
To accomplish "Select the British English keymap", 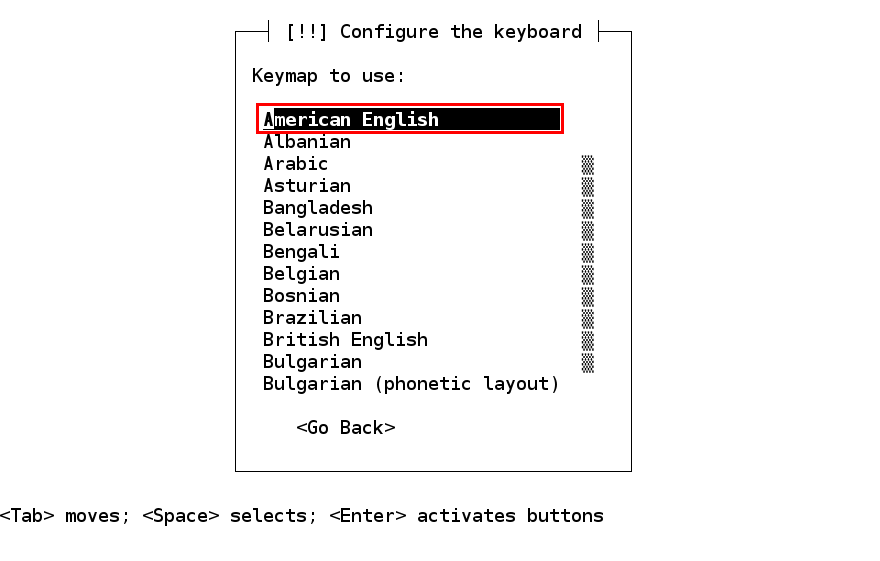I will 345,340.
